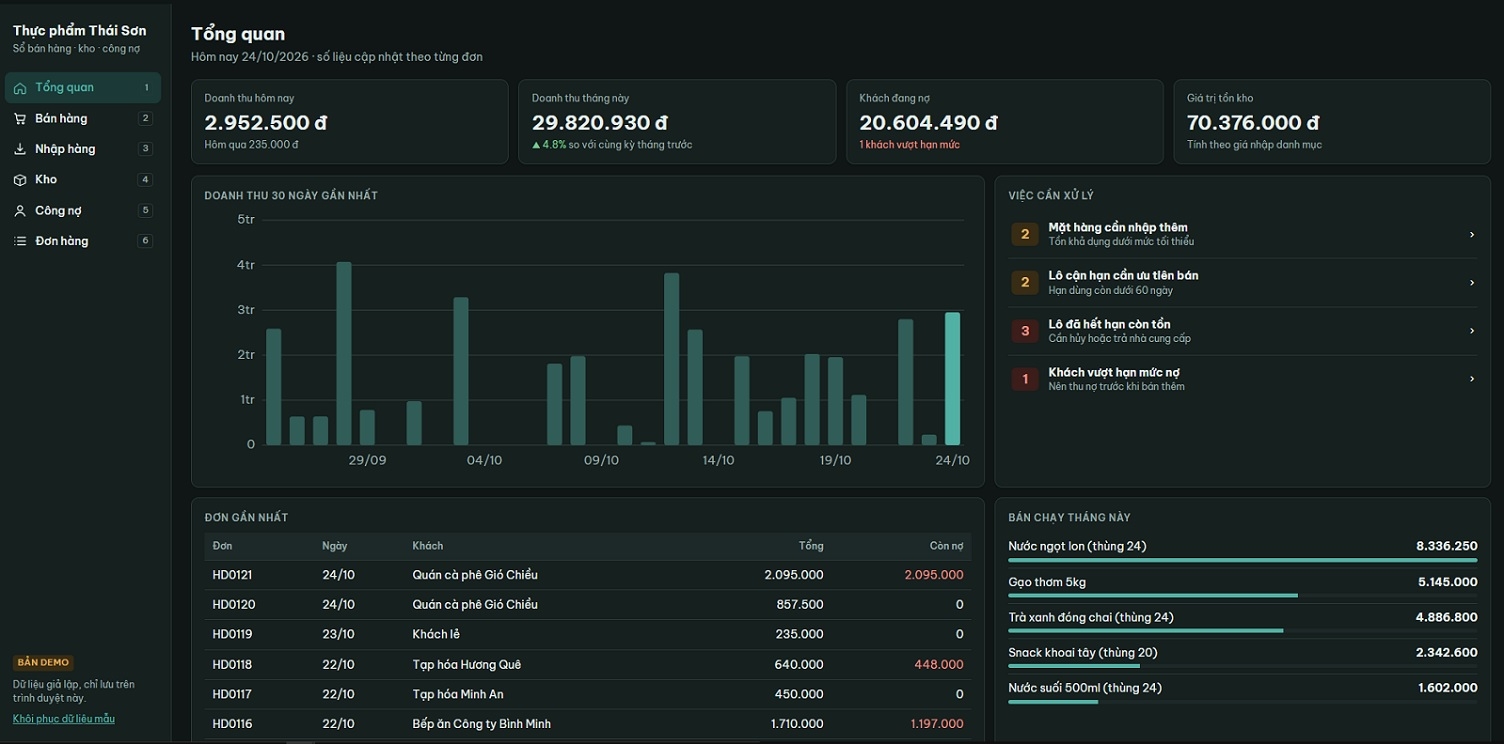
Task: Click the Khách vượt hạn mức nợ task
Action: click(1243, 379)
